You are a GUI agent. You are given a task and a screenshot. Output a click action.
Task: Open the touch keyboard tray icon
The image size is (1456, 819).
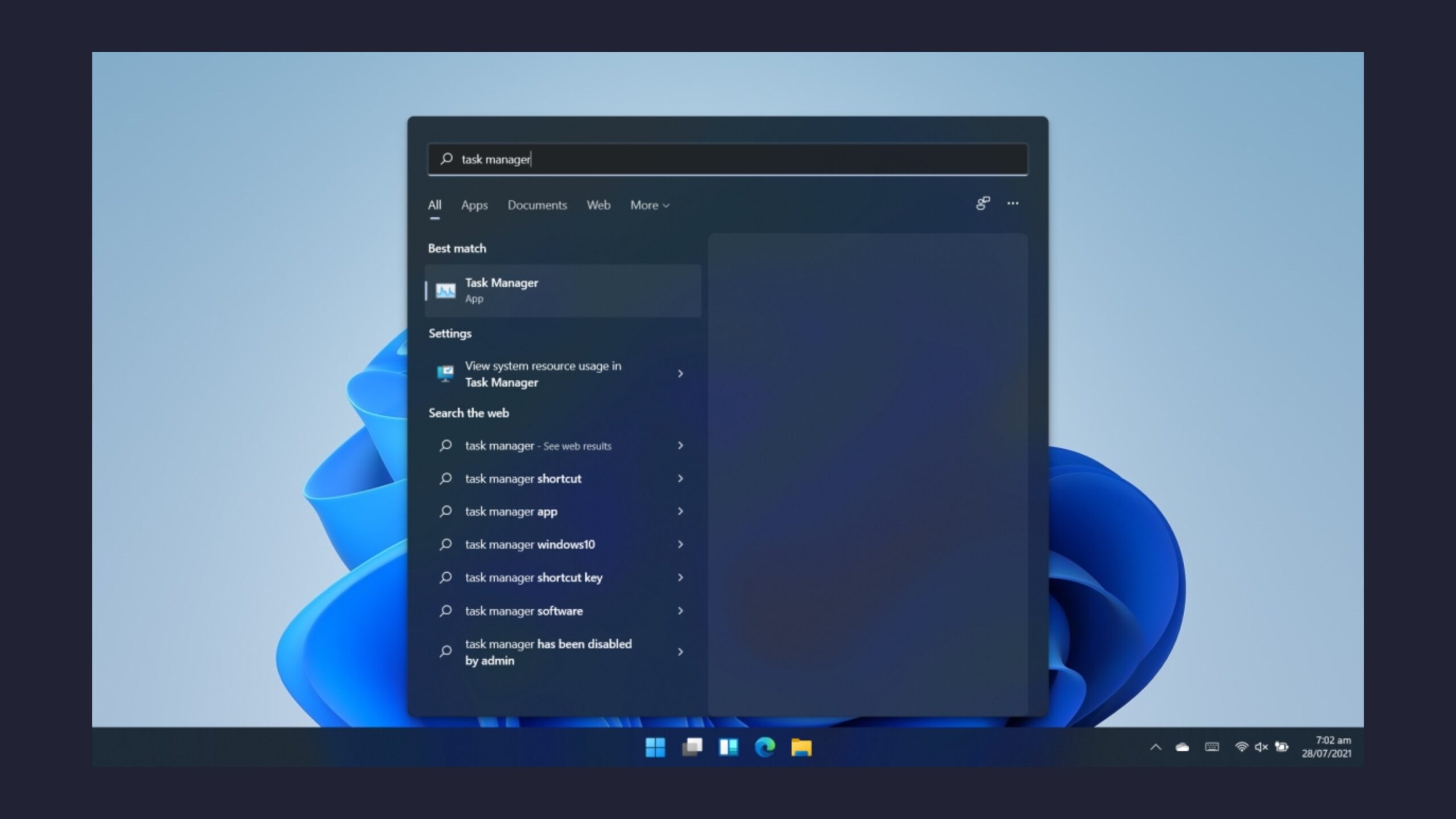point(1212,747)
